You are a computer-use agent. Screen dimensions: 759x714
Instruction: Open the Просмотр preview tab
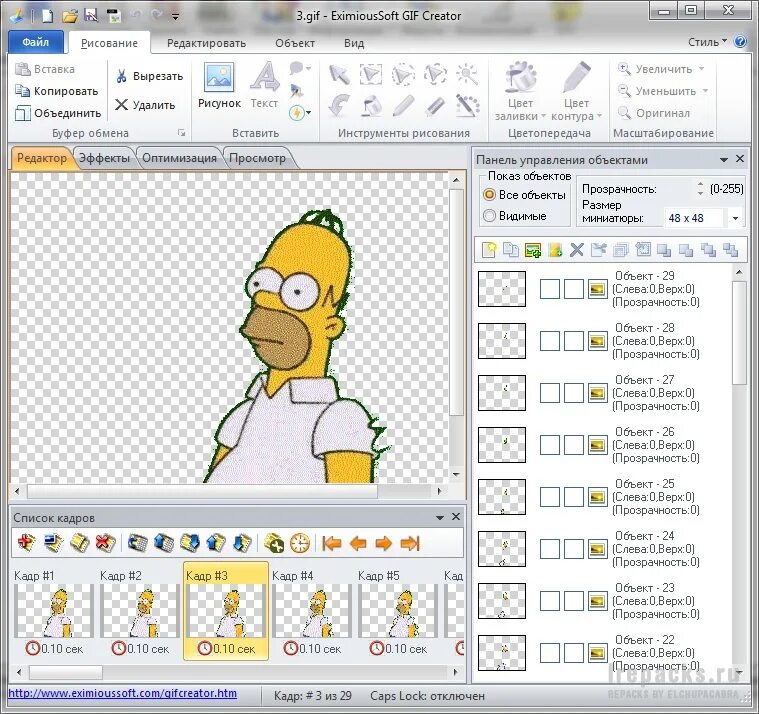[257, 158]
